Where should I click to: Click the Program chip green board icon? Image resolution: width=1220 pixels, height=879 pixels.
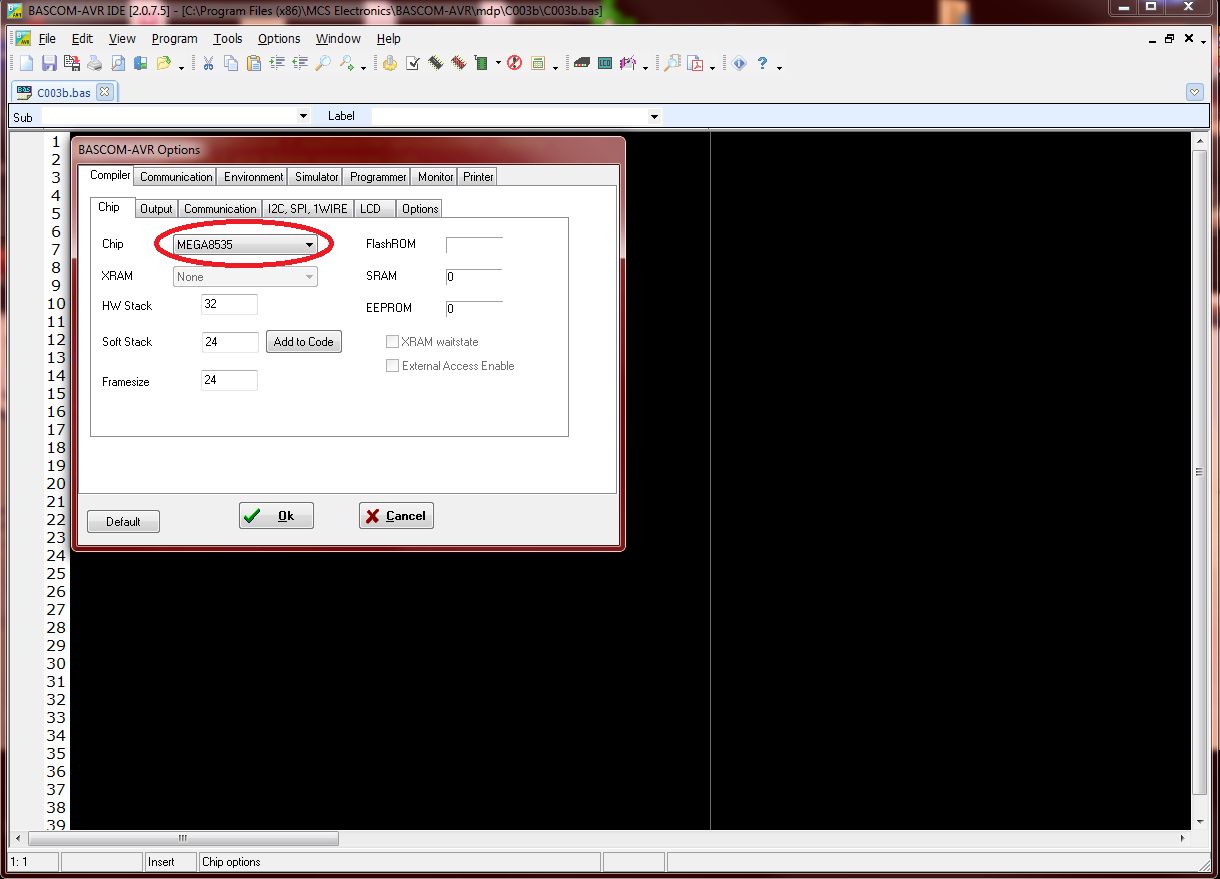[x=482, y=64]
